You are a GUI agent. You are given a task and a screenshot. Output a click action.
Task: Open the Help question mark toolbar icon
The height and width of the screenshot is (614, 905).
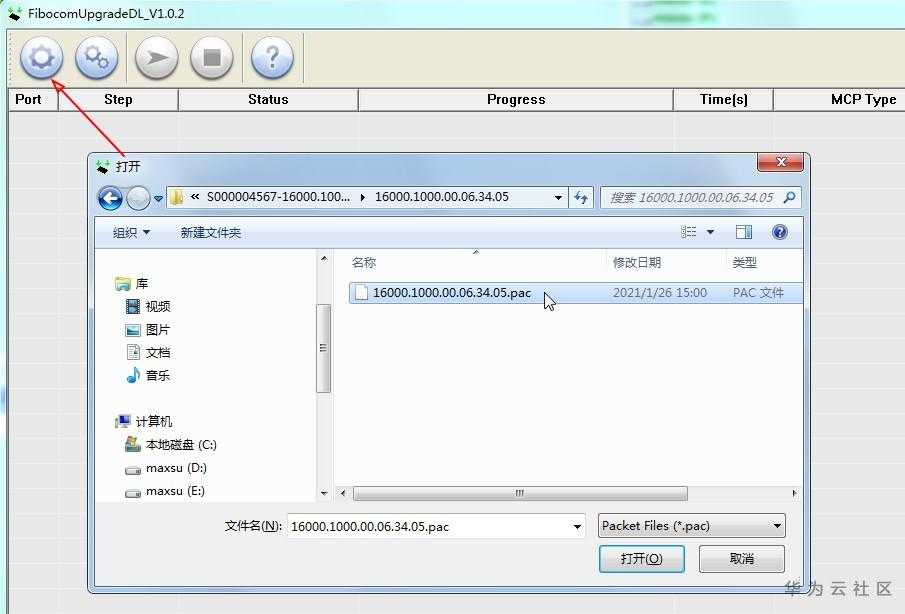[x=272, y=57]
